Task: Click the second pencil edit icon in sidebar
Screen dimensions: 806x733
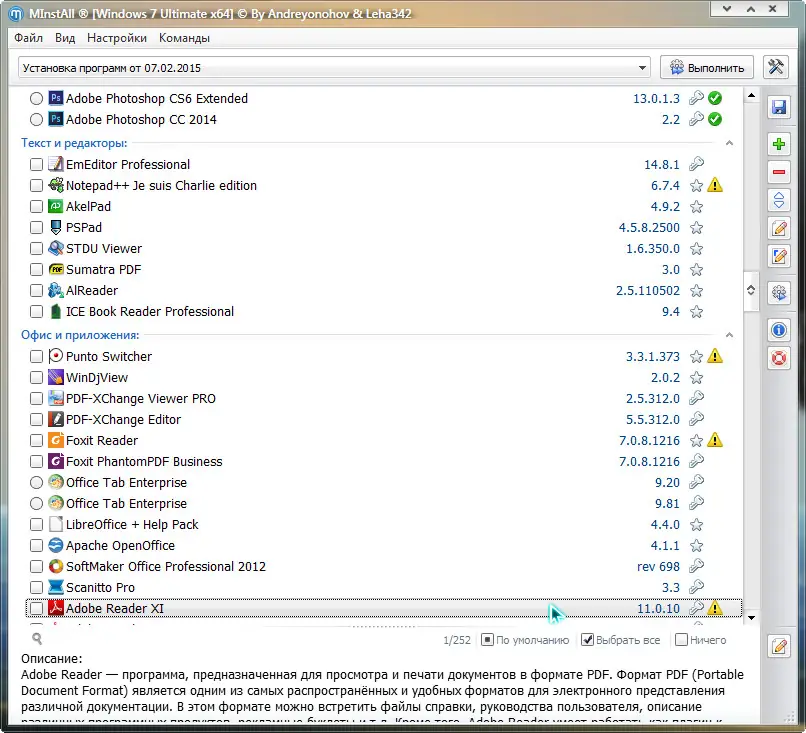Action: tap(779, 256)
